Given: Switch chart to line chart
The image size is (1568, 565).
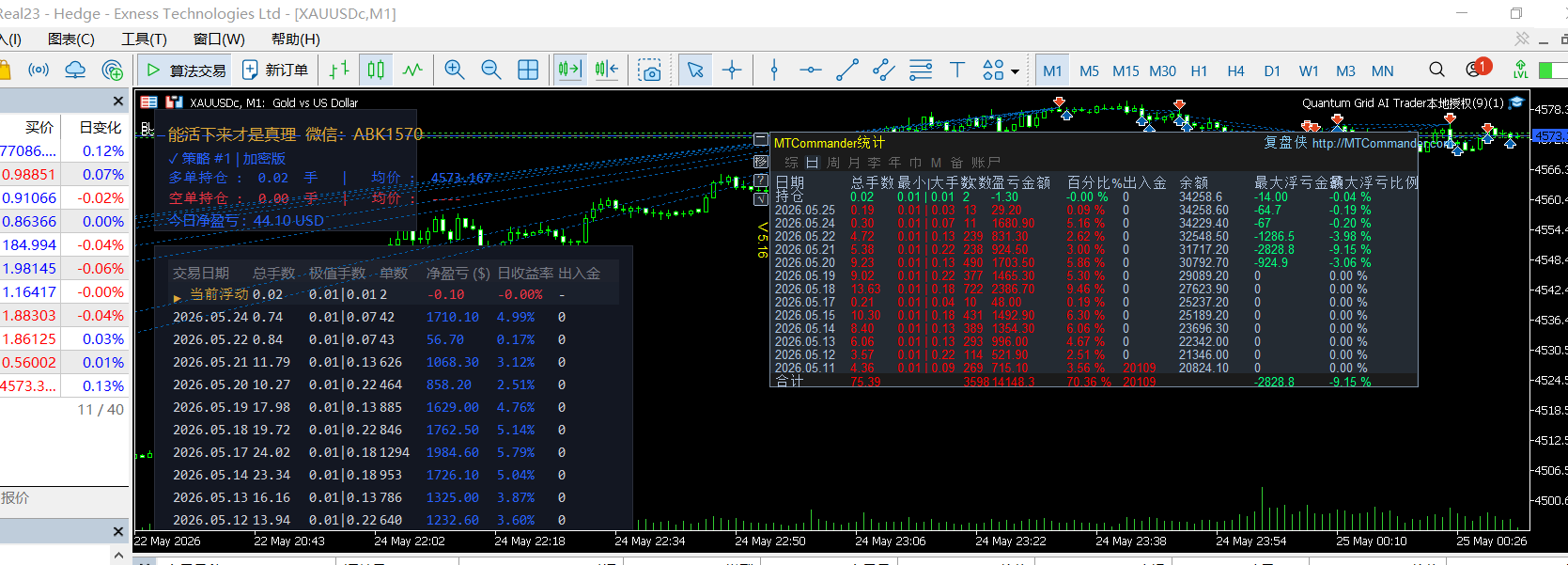Looking at the screenshot, I should pos(412,70).
